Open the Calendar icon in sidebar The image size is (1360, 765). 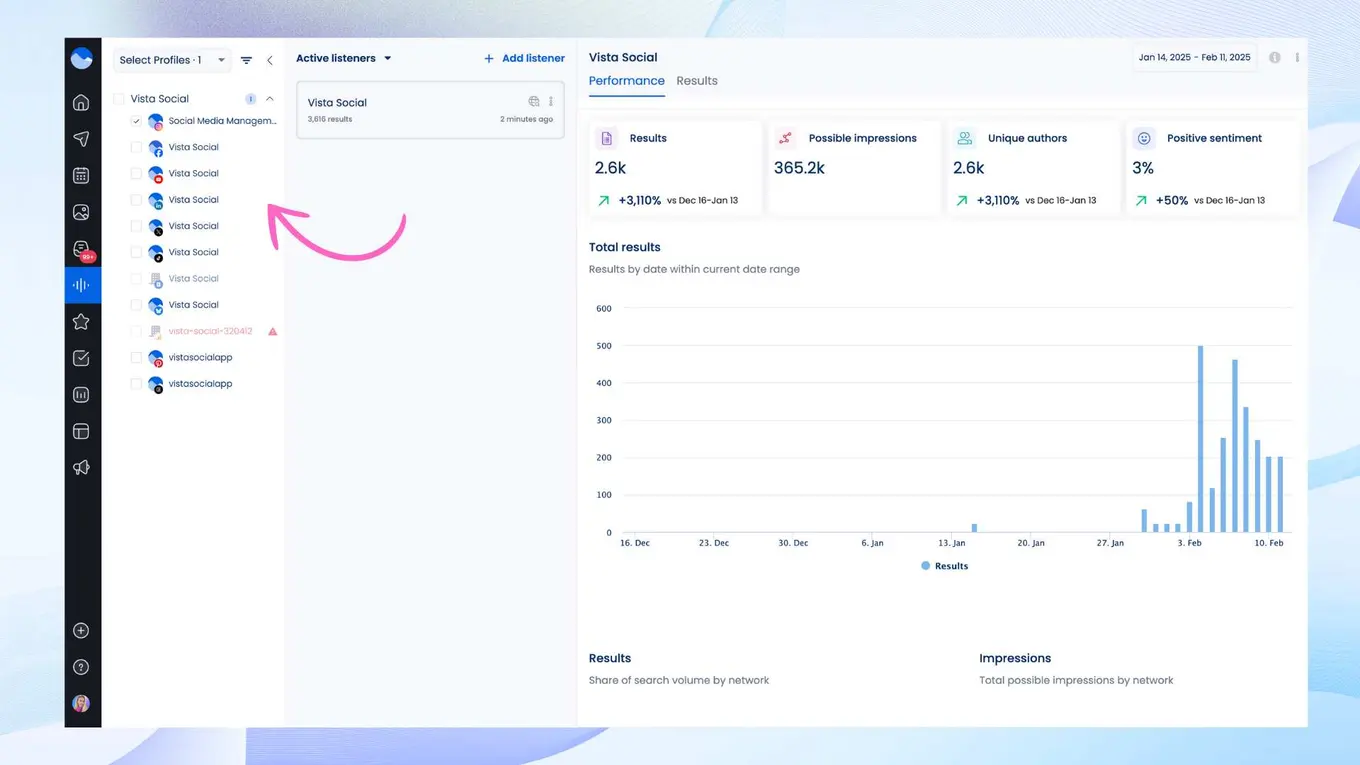tap(81, 176)
